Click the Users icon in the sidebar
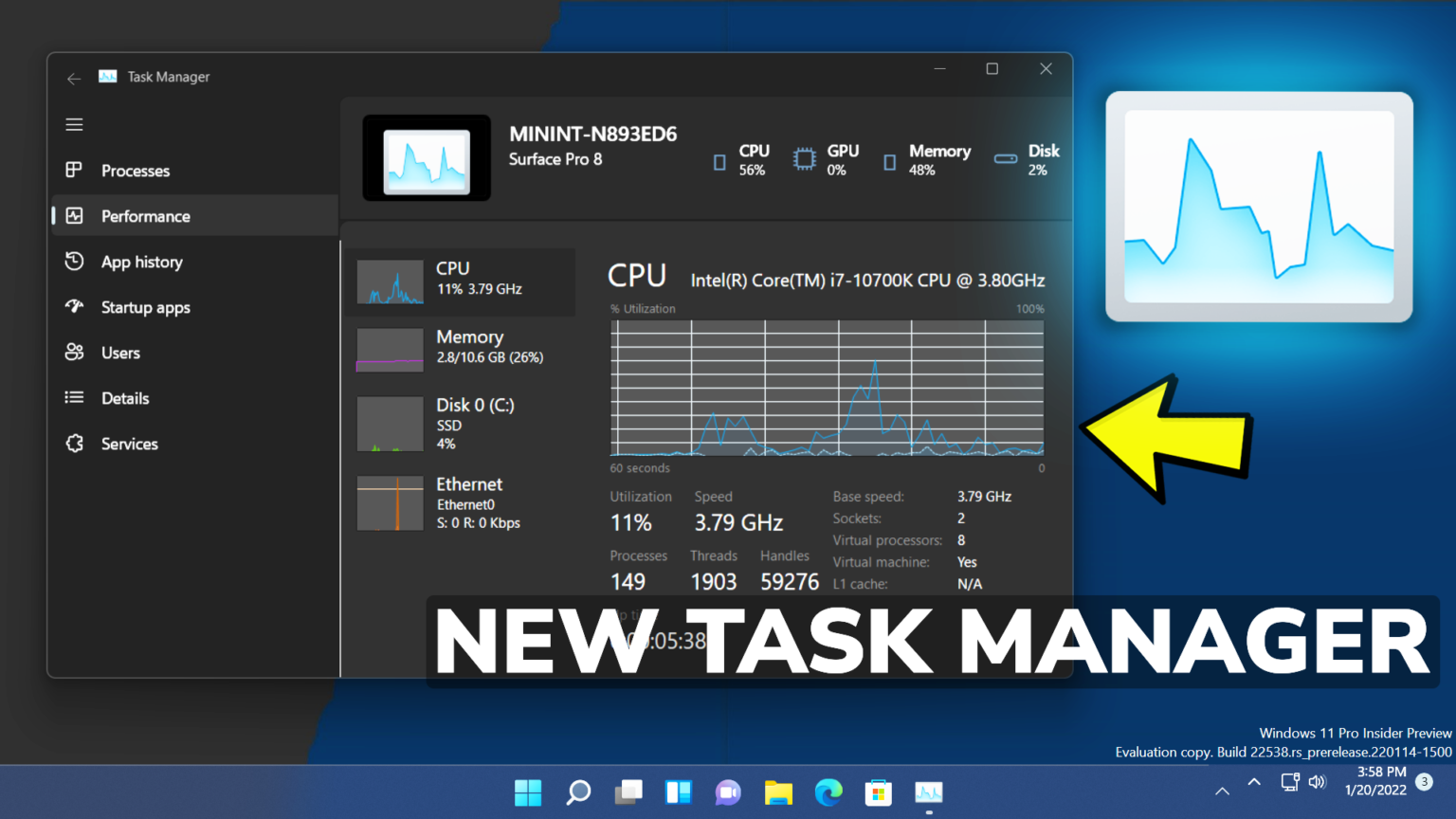The height and width of the screenshot is (819, 1456). click(x=75, y=352)
